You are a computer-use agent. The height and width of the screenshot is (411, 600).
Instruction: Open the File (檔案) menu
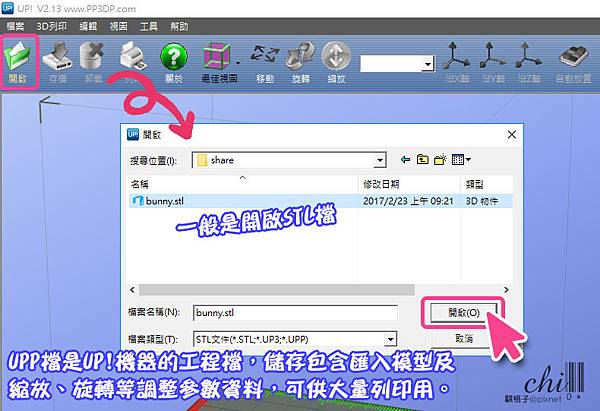click(x=15, y=26)
